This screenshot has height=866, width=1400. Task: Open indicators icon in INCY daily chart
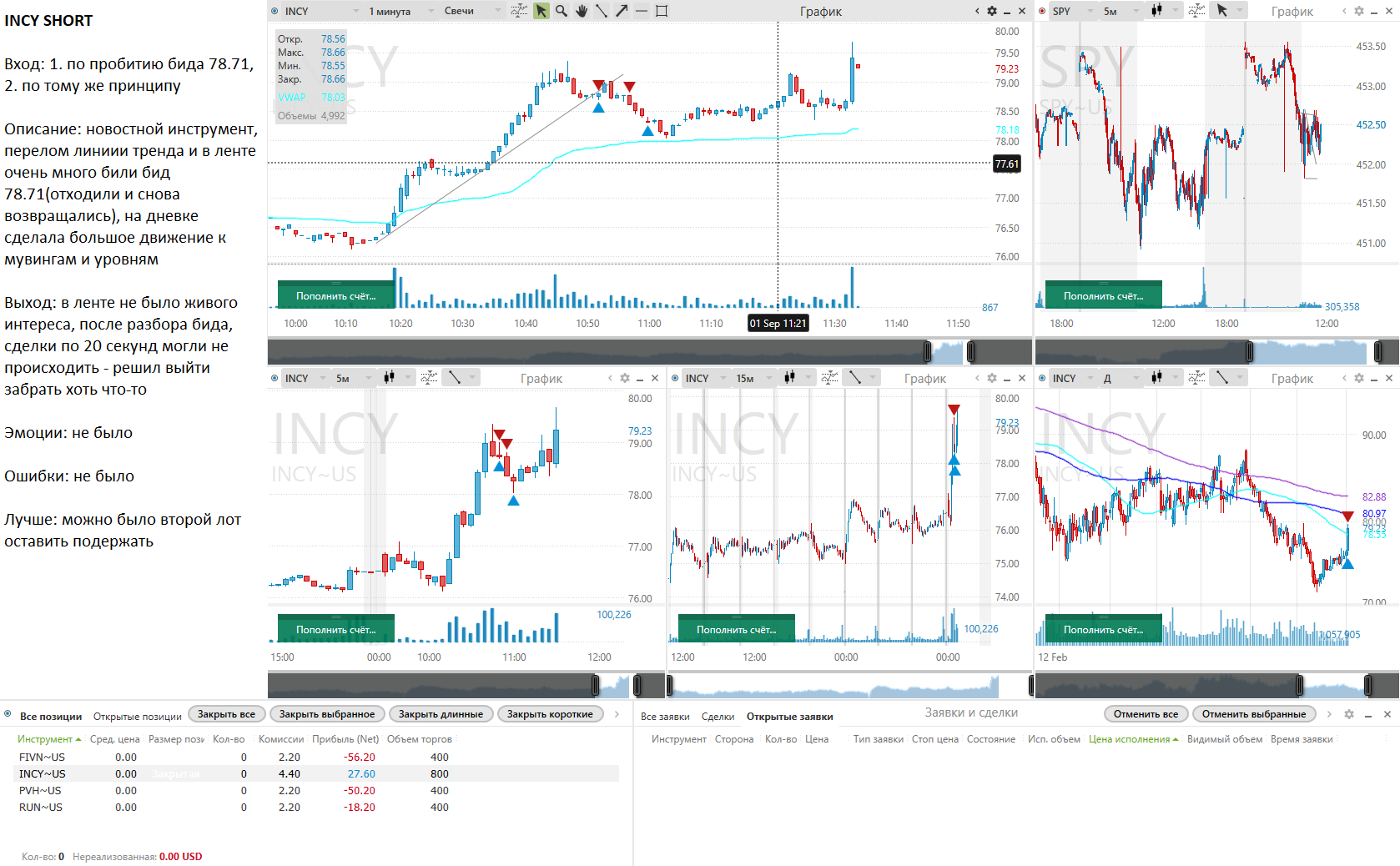pos(1196,378)
